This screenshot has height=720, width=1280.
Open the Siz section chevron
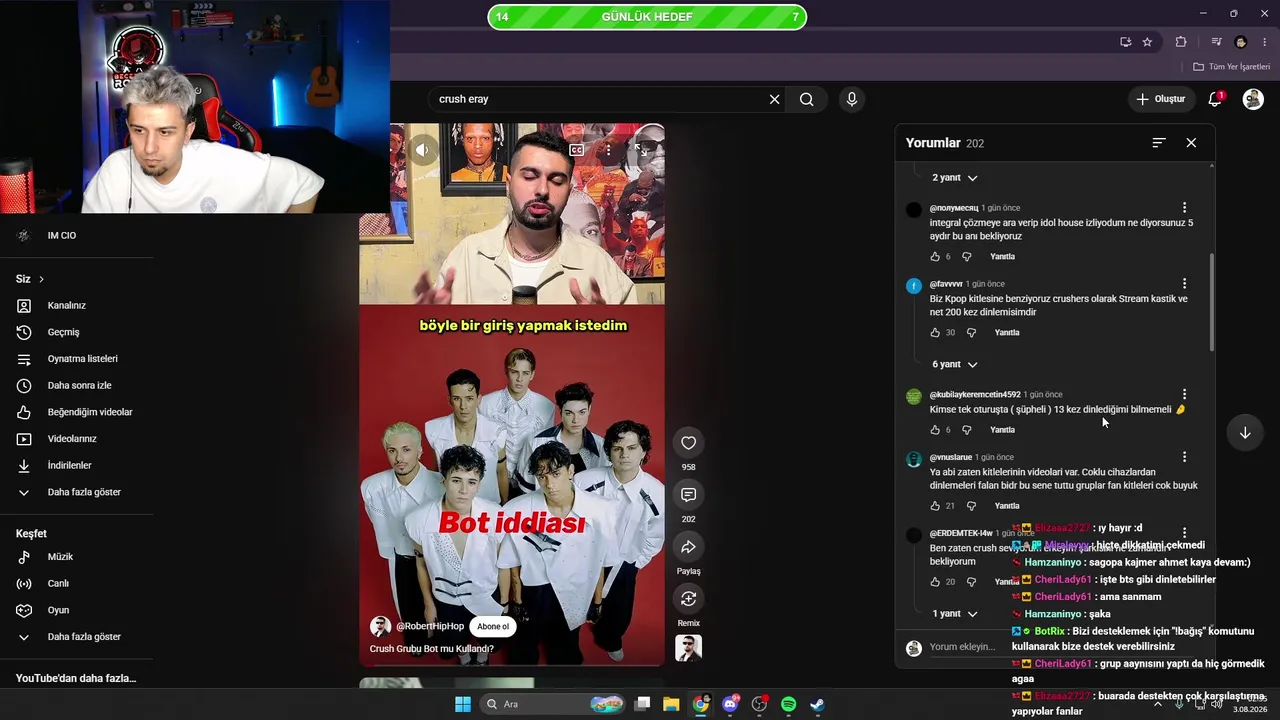point(41,279)
